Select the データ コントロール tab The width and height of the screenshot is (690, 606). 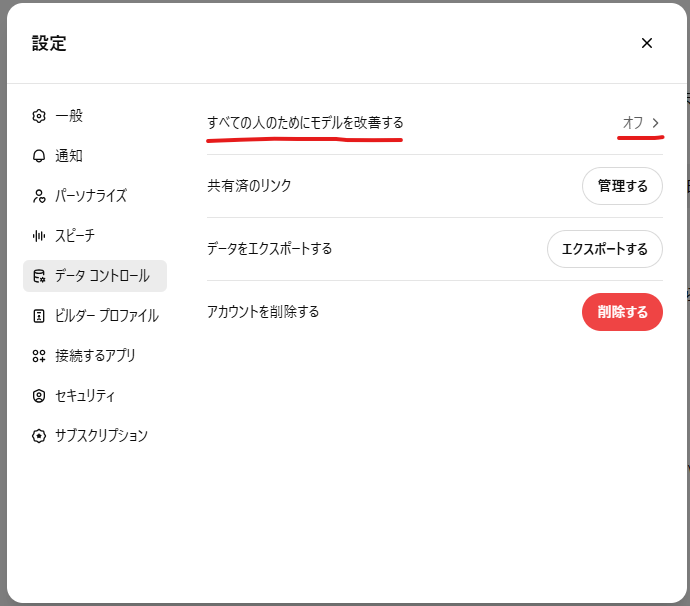pos(95,276)
